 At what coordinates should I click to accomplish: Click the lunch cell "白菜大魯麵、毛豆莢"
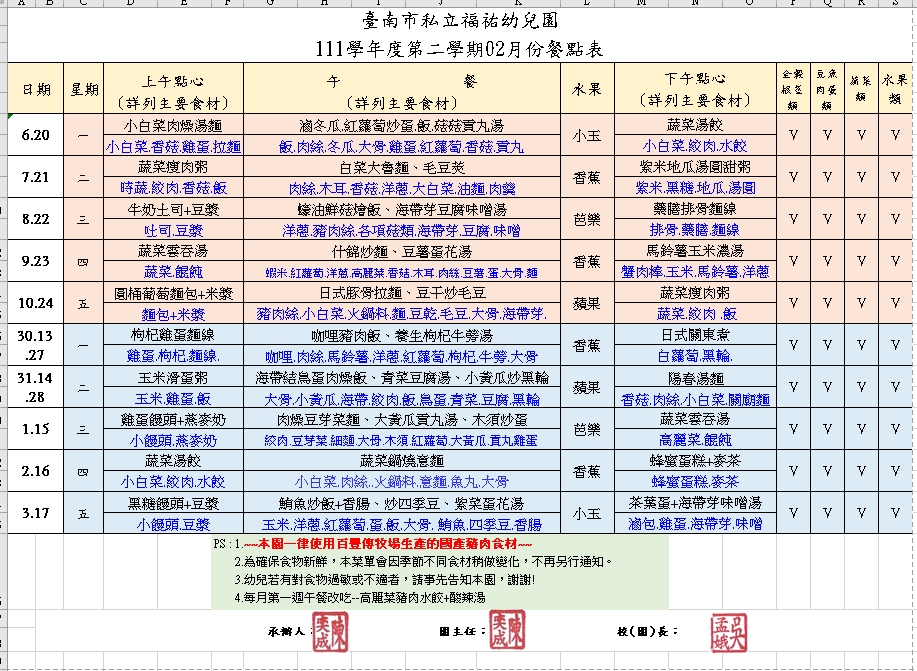click(x=402, y=167)
